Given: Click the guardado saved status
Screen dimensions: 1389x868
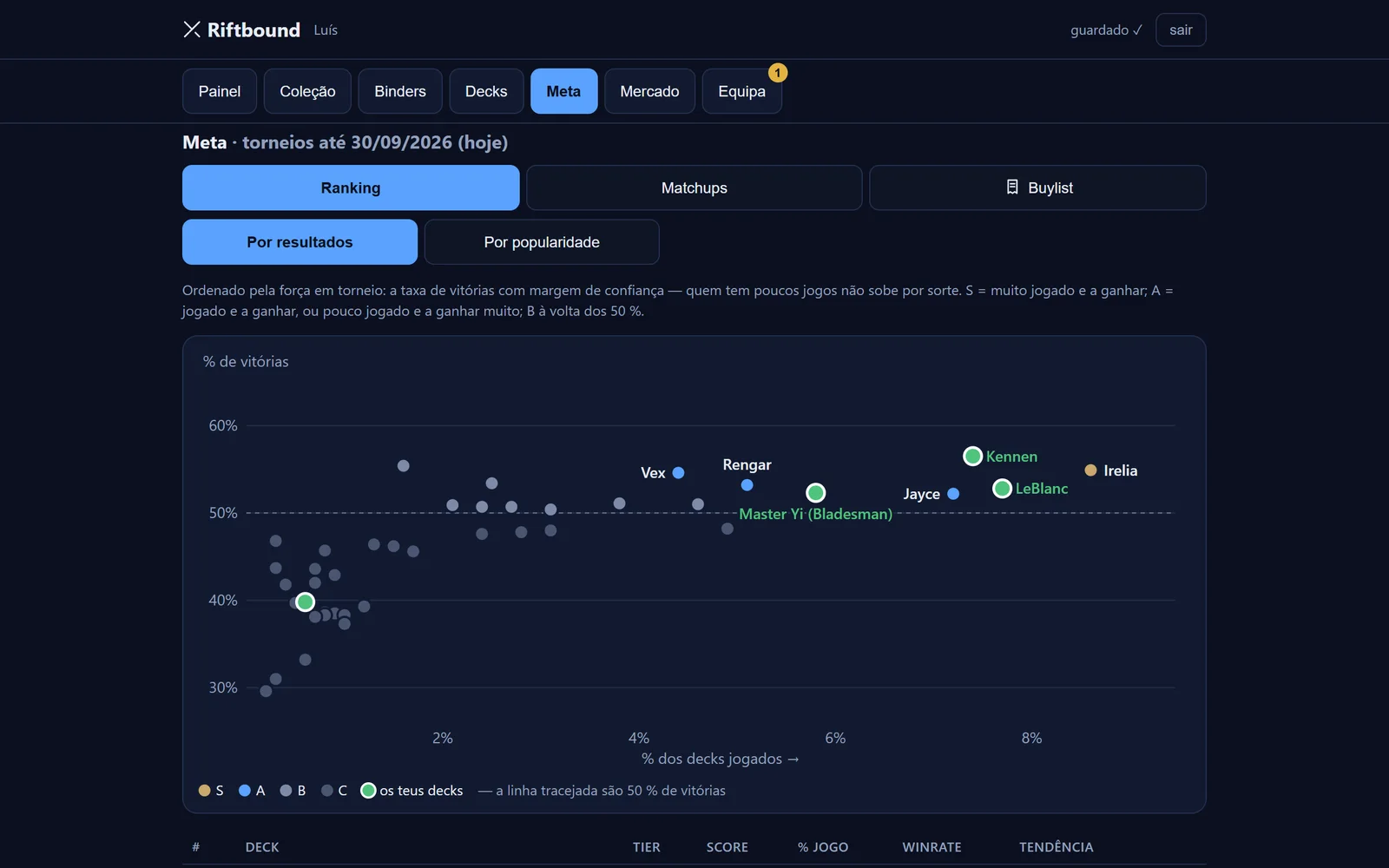Looking at the screenshot, I should click(x=1106, y=30).
